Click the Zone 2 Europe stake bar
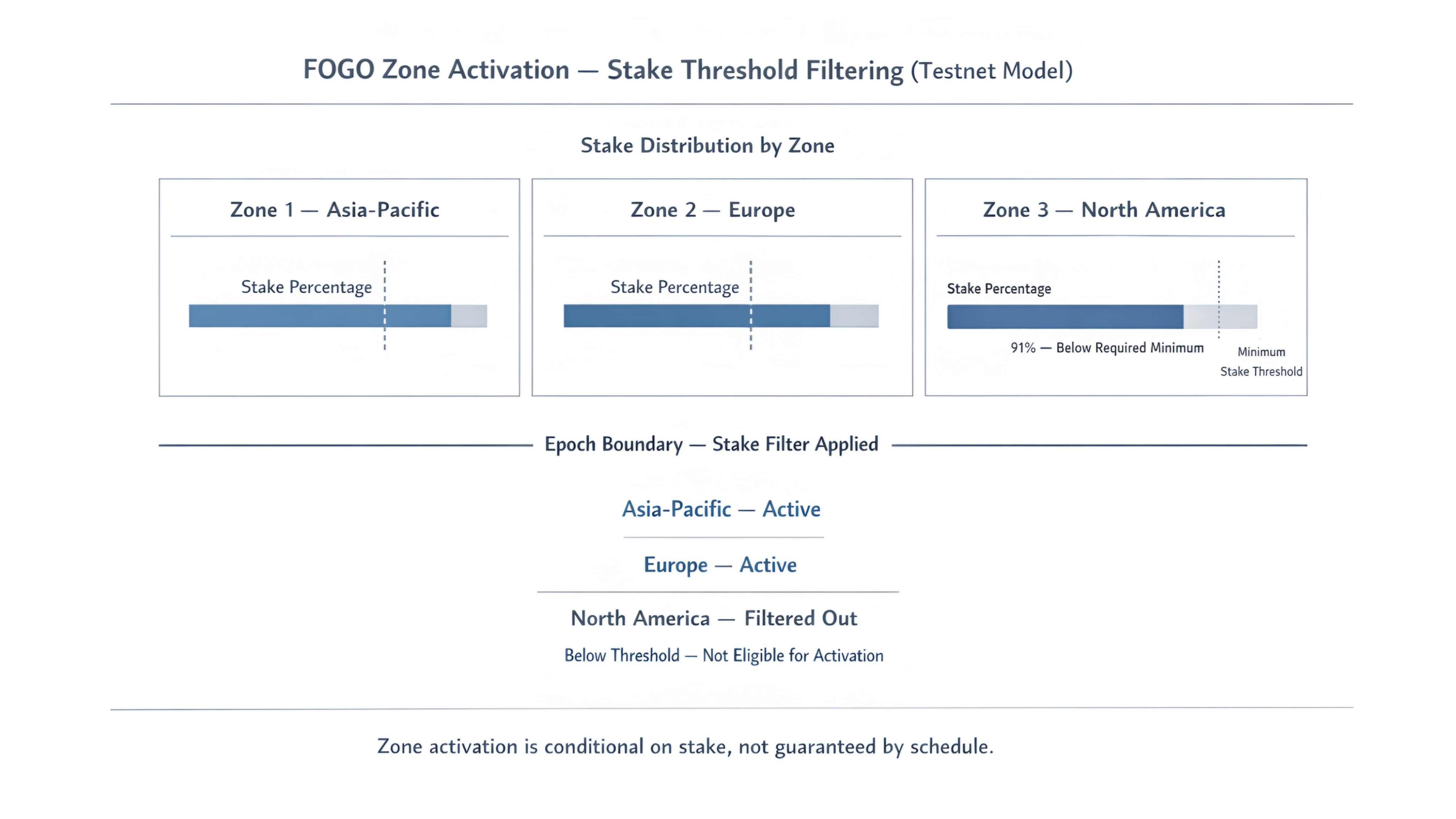 coord(721,315)
